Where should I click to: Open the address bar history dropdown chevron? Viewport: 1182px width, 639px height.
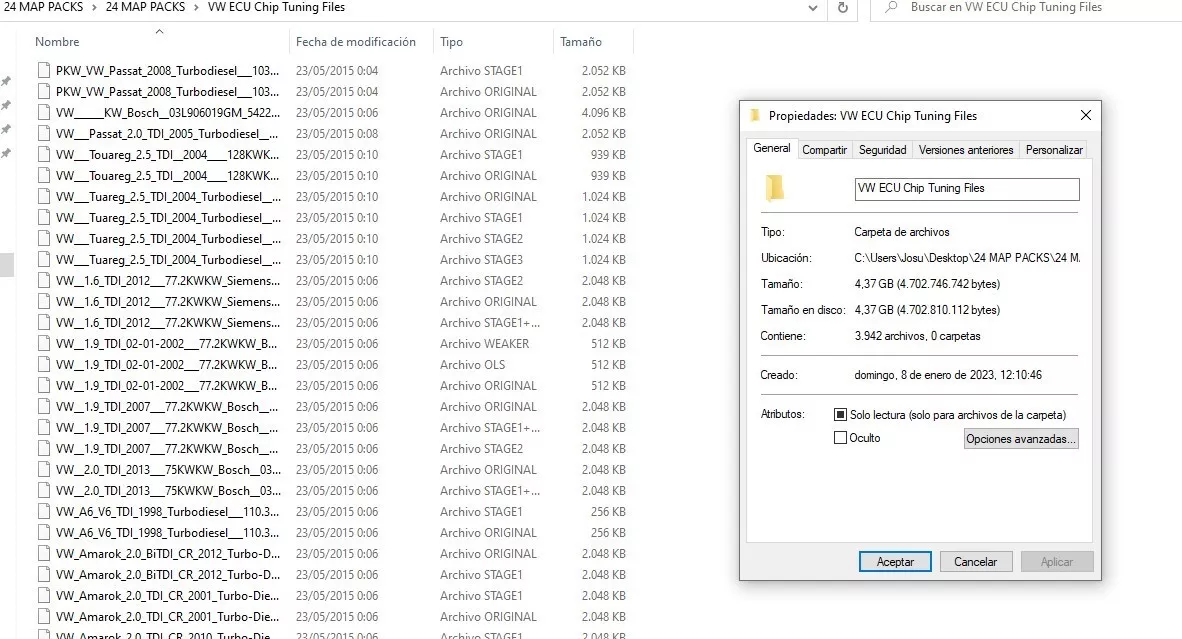click(813, 8)
